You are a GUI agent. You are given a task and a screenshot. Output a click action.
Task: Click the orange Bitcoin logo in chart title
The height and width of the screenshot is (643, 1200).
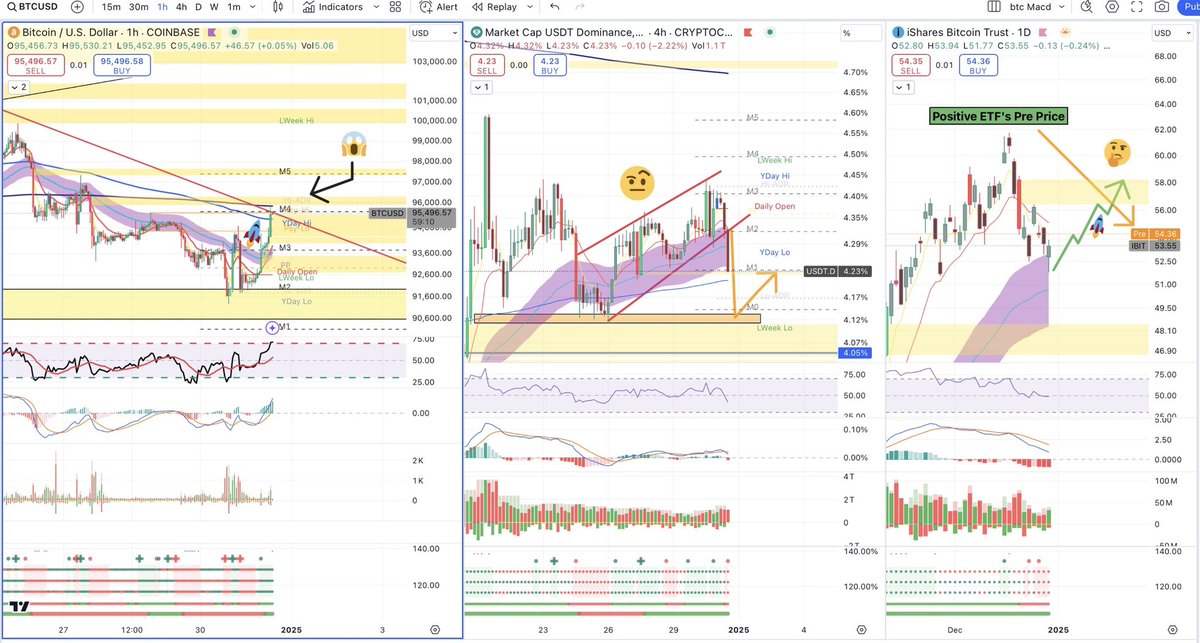pos(13,32)
